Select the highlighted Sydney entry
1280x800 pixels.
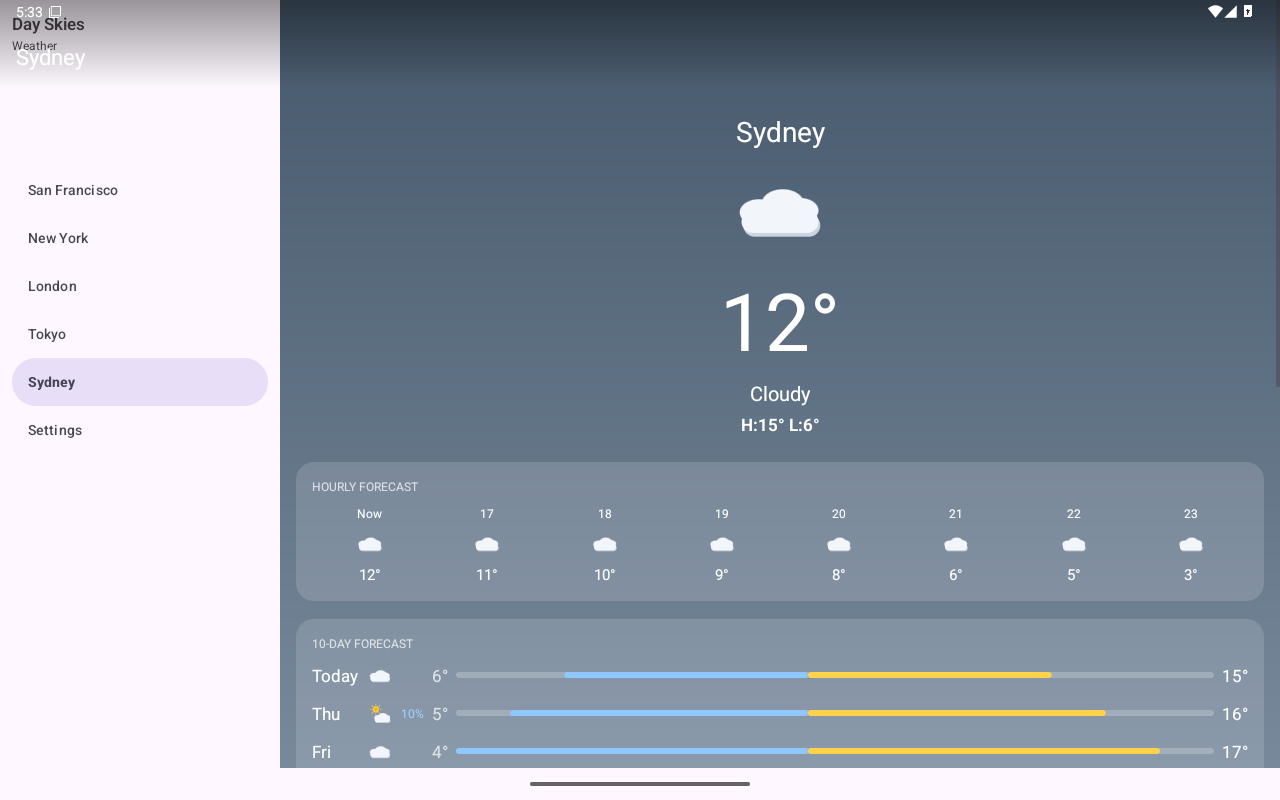(x=140, y=382)
